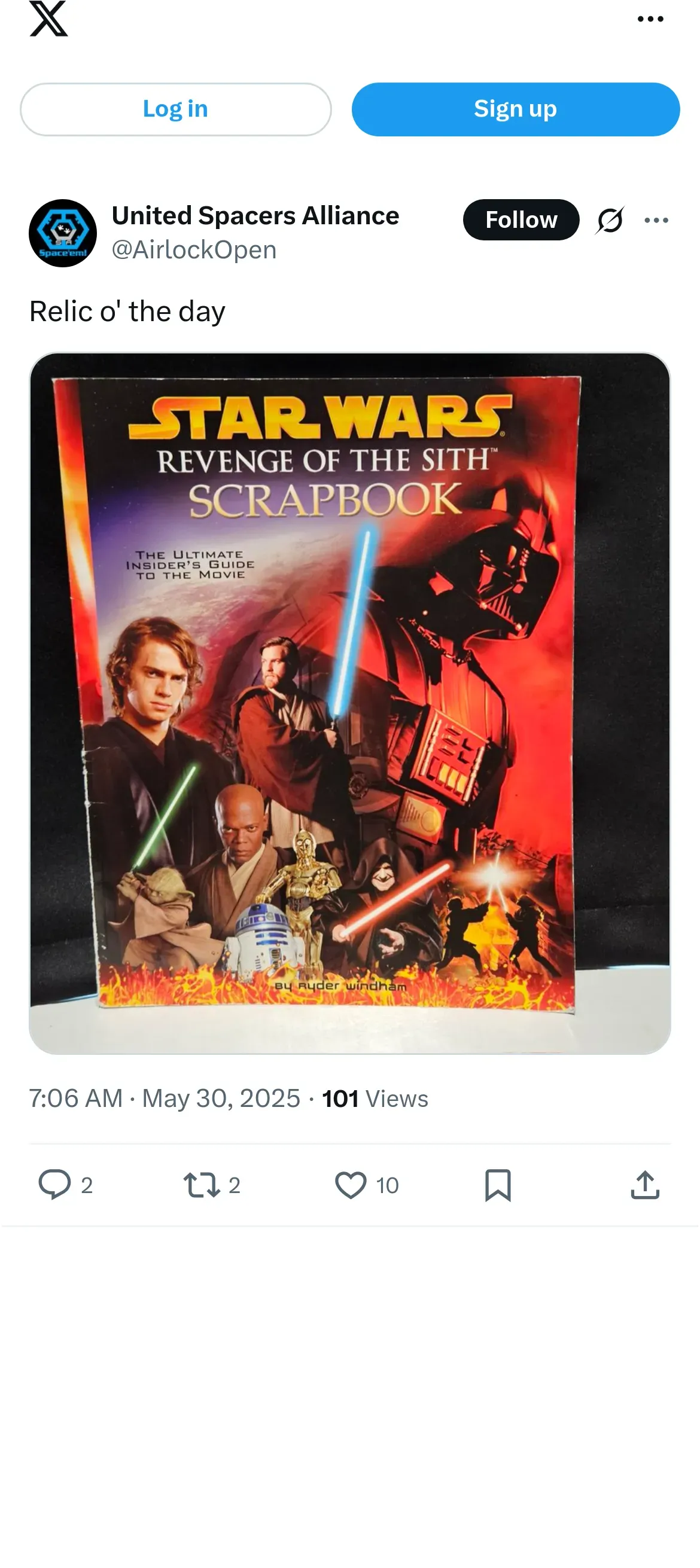Screen dimensions: 700x1568
Task: Open the Star Wars Scrapbook image
Action: tap(349, 703)
